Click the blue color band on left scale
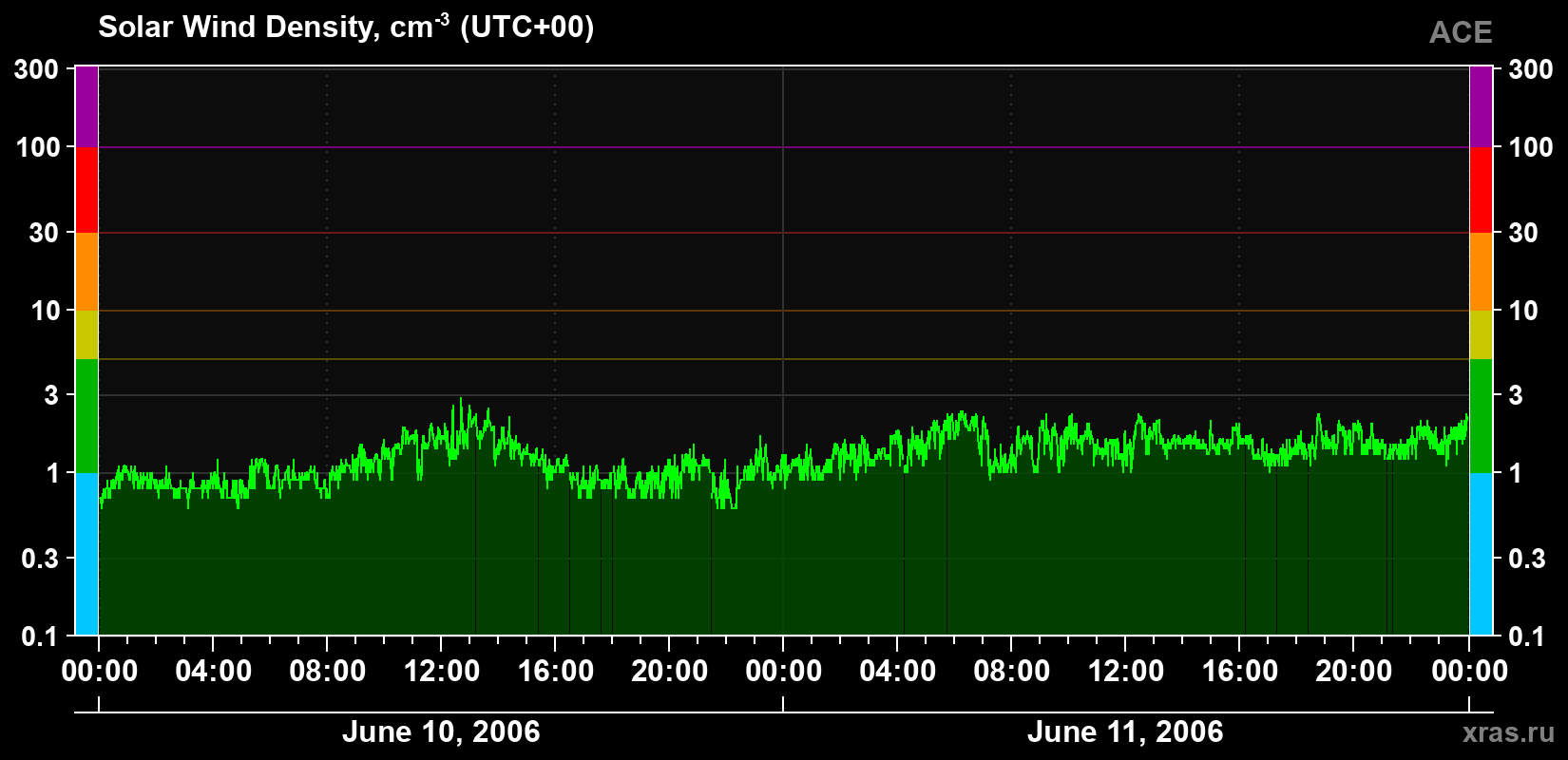The height and width of the screenshot is (760, 1568). (86, 554)
